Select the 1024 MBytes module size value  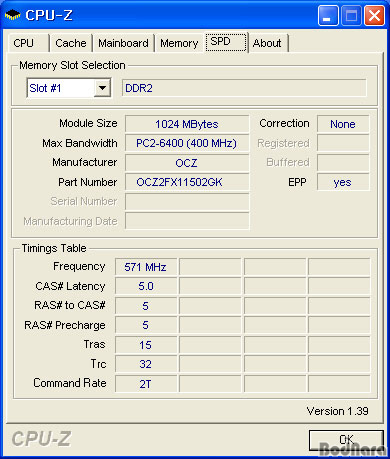187,124
